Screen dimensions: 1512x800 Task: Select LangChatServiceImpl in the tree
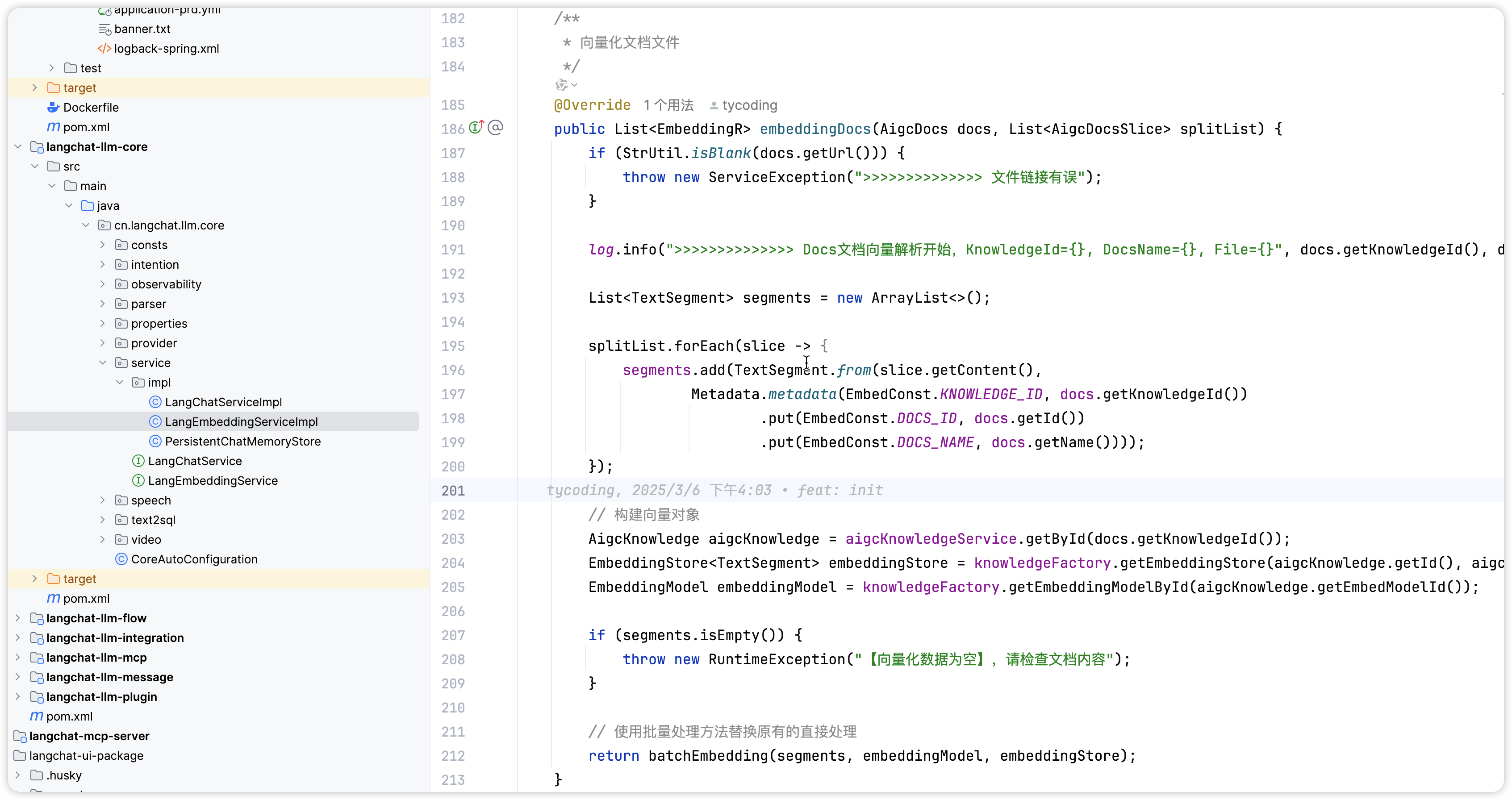click(223, 402)
